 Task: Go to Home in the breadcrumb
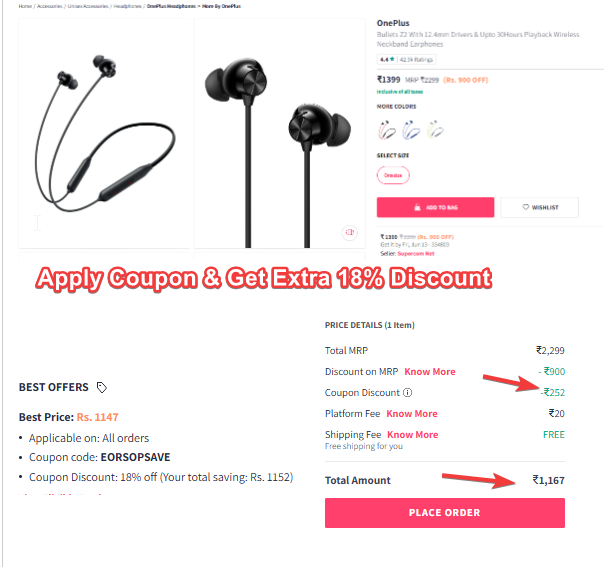pyautogui.click(x=25, y=6)
